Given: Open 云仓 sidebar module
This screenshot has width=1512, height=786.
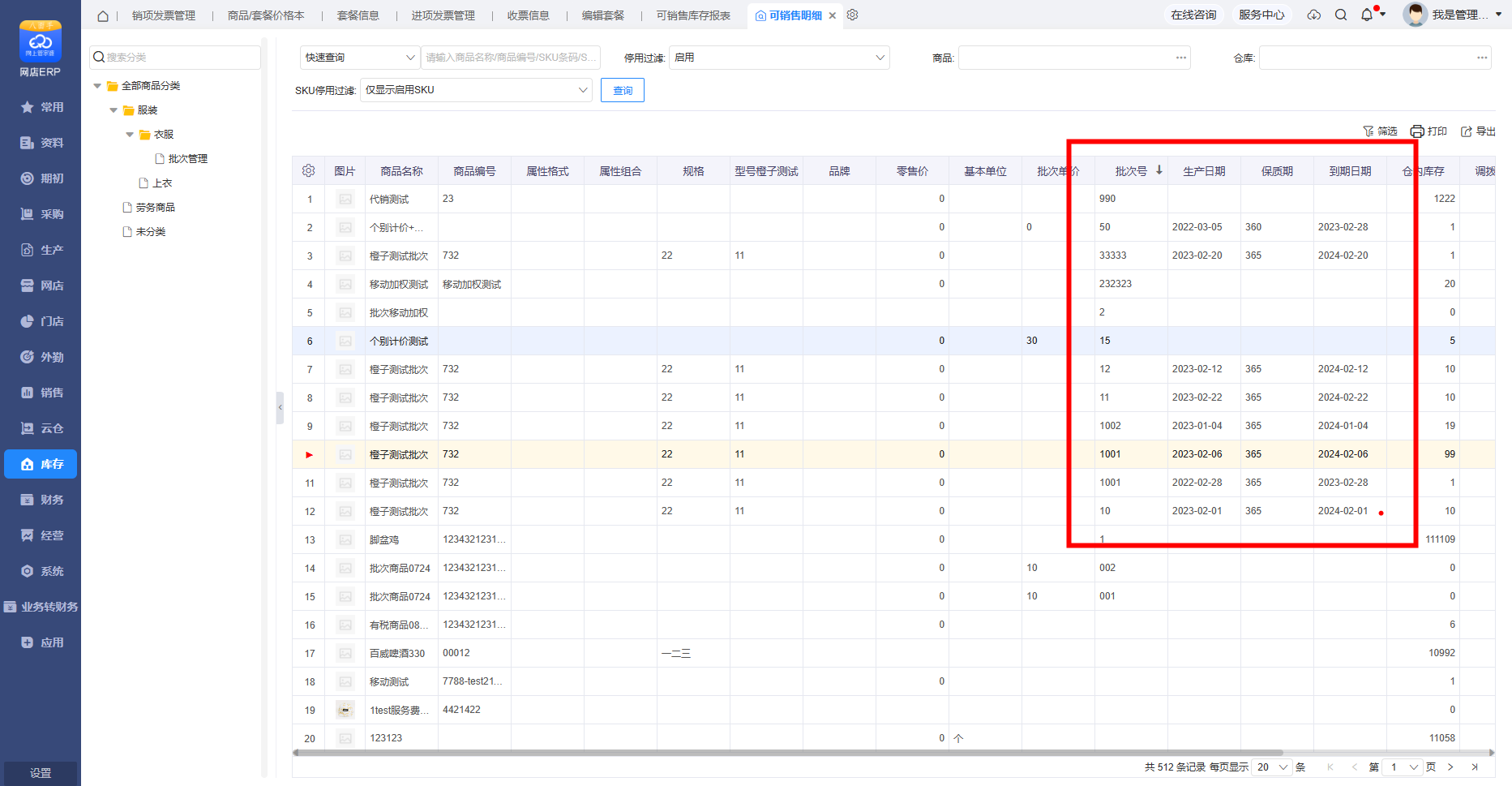Looking at the screenshot, I should click(41, 428).
